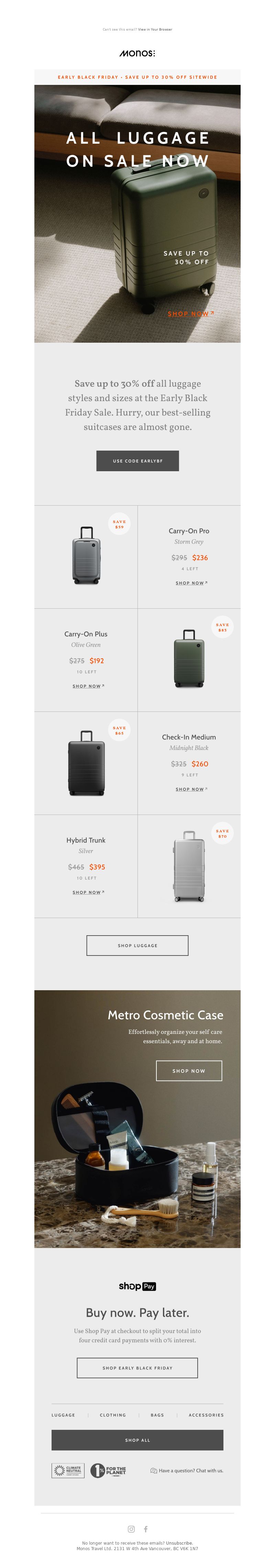Select the Clothing footer category
This screenshot has width=275, height=1568.
pos(113,1415)
